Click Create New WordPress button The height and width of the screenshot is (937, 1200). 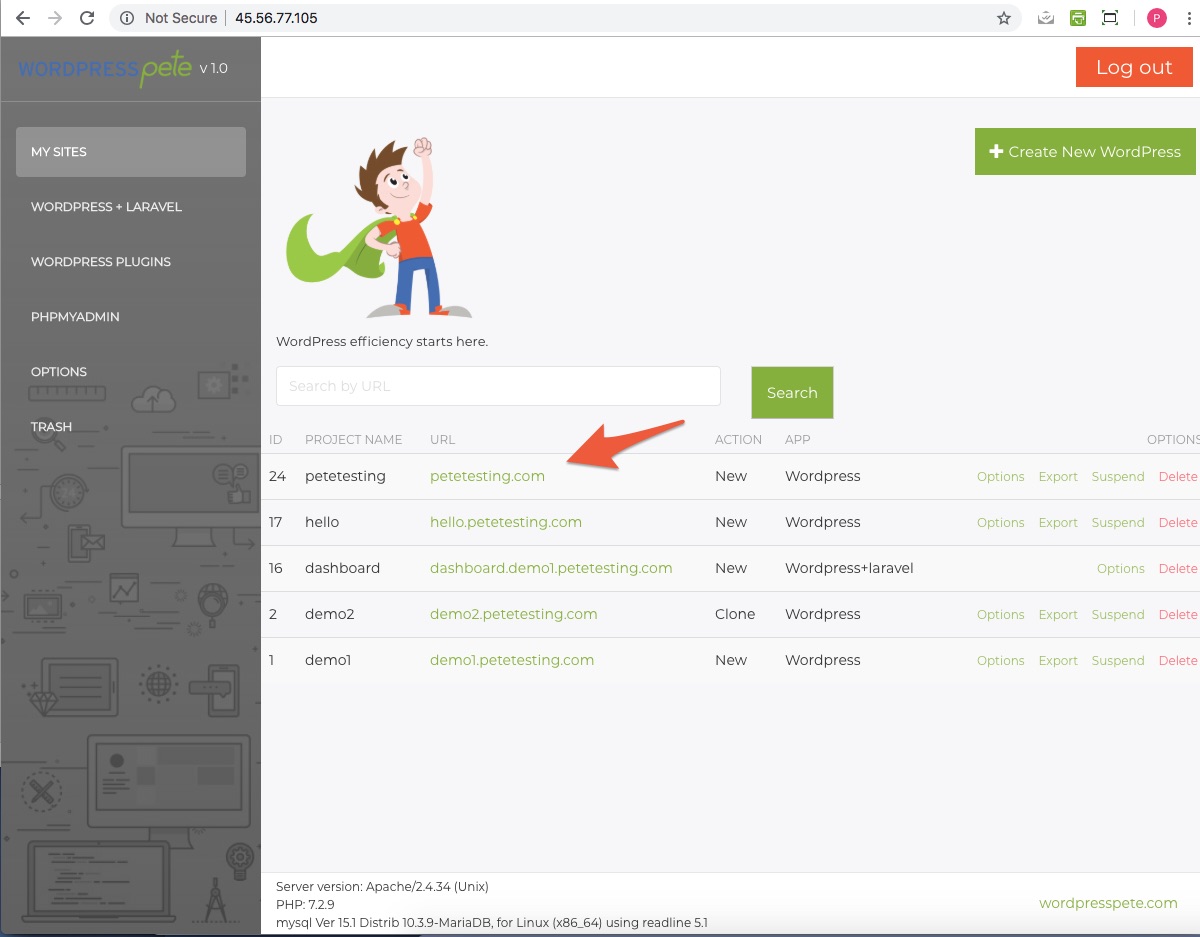[x=1085, y=152]
